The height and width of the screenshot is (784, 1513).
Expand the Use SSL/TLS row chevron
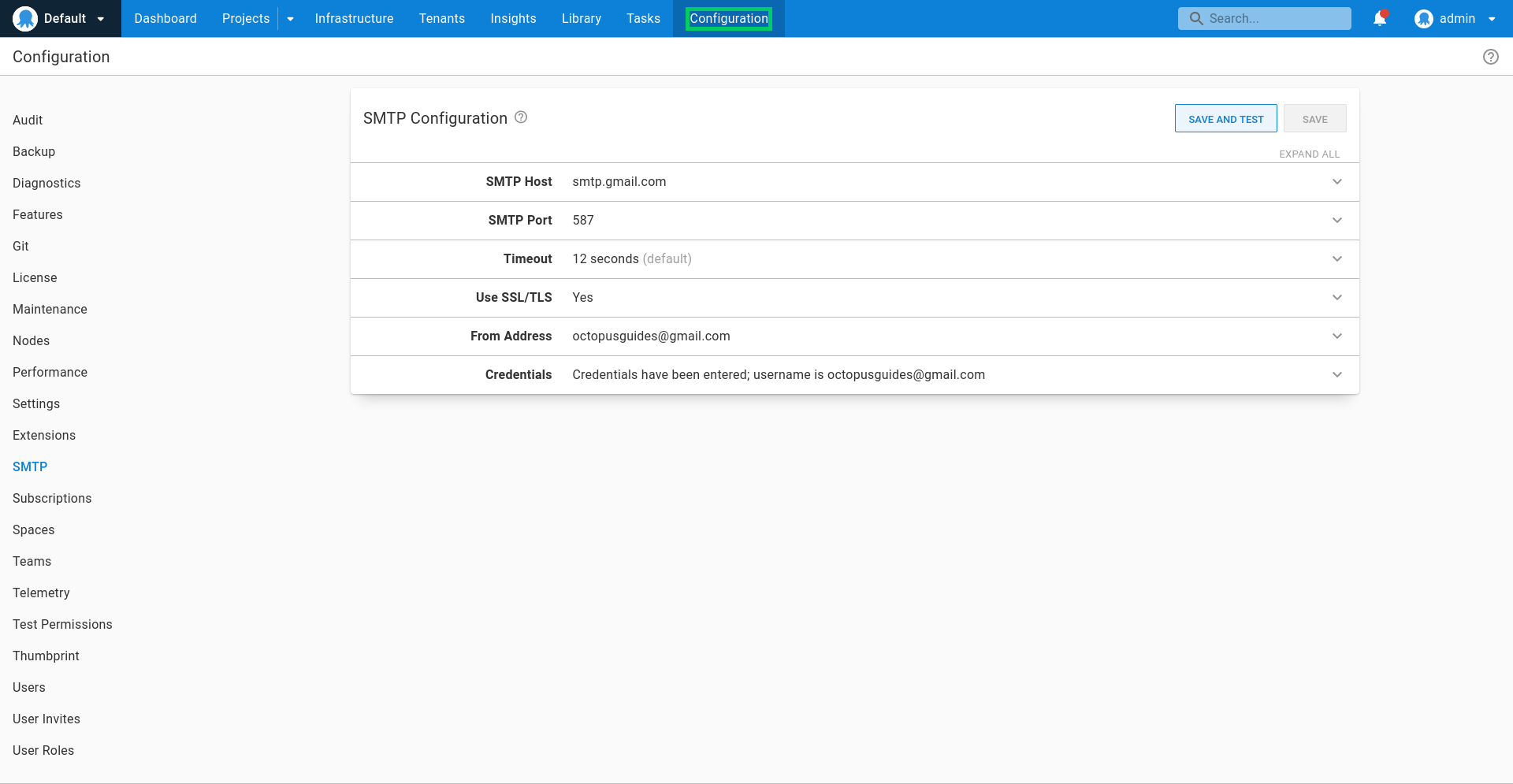tap(1337, 298)
